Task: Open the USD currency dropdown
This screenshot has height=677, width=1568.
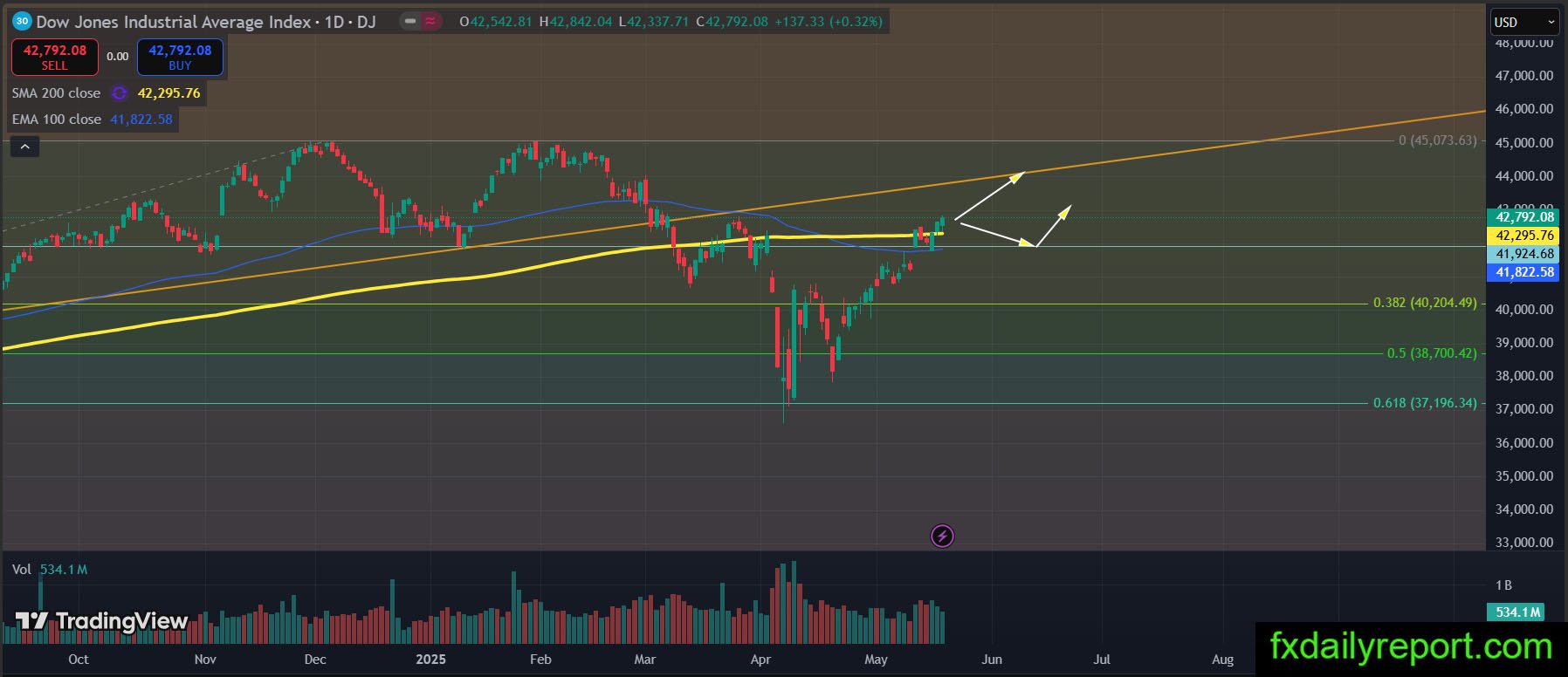Action: pos(1524,22)
